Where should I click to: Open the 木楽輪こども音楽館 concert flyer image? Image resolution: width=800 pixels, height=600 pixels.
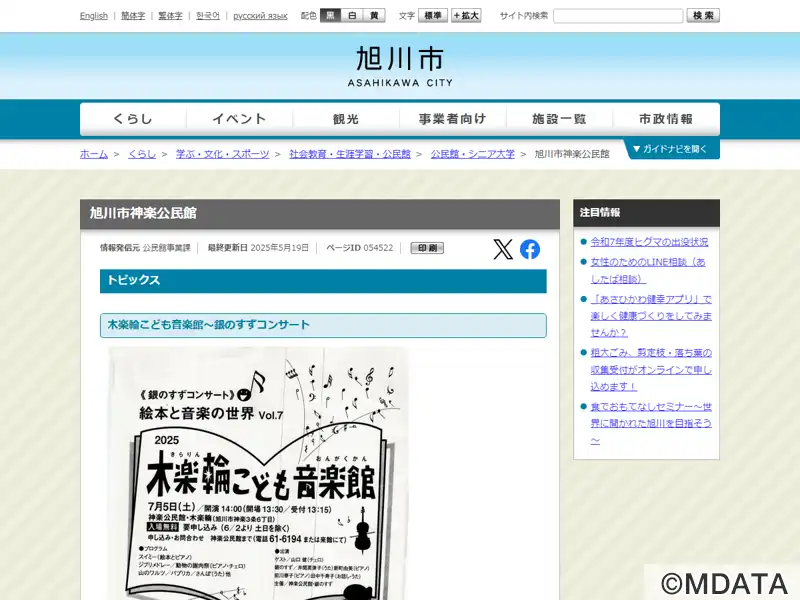point(258,473)
